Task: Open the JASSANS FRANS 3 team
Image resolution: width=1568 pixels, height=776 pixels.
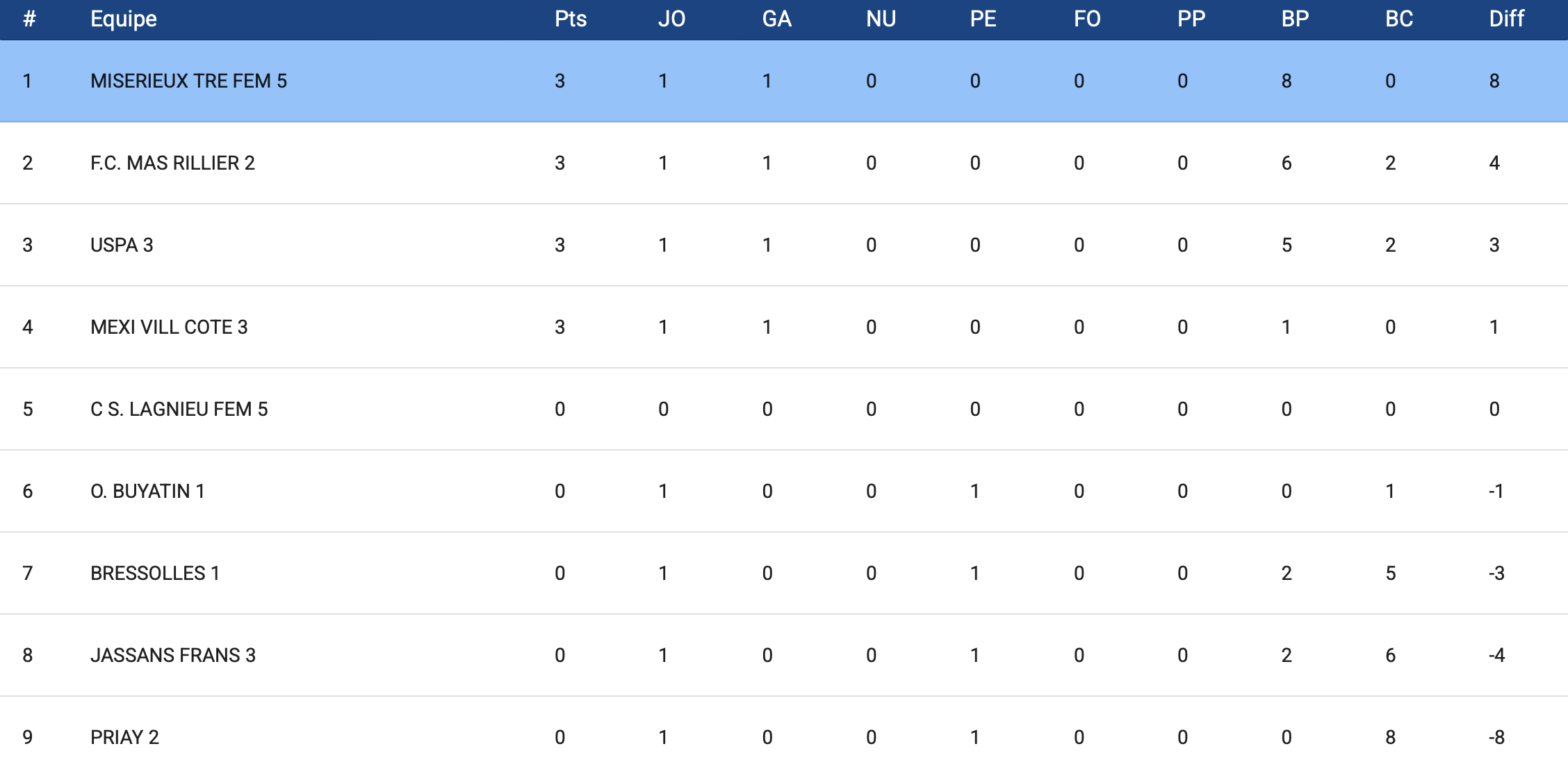Action: point(173,656)
